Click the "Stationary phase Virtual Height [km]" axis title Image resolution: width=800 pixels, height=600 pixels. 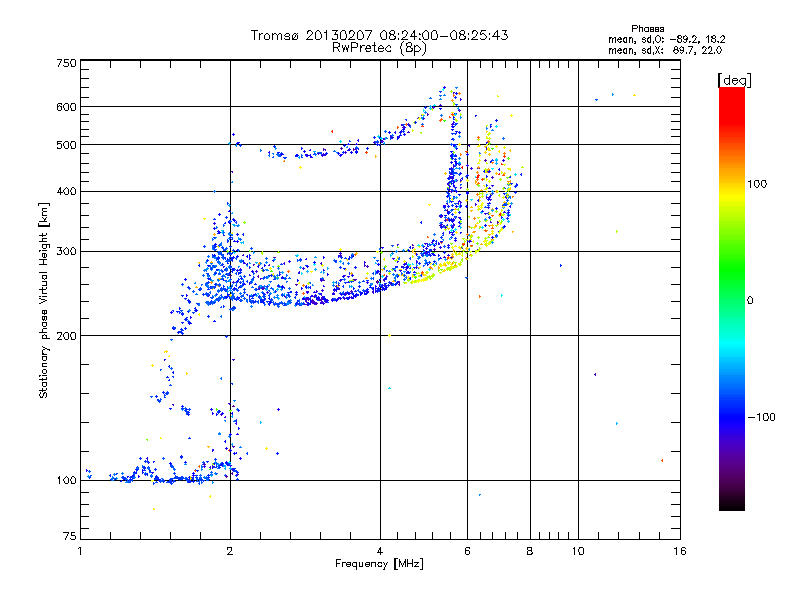(44, 300)
